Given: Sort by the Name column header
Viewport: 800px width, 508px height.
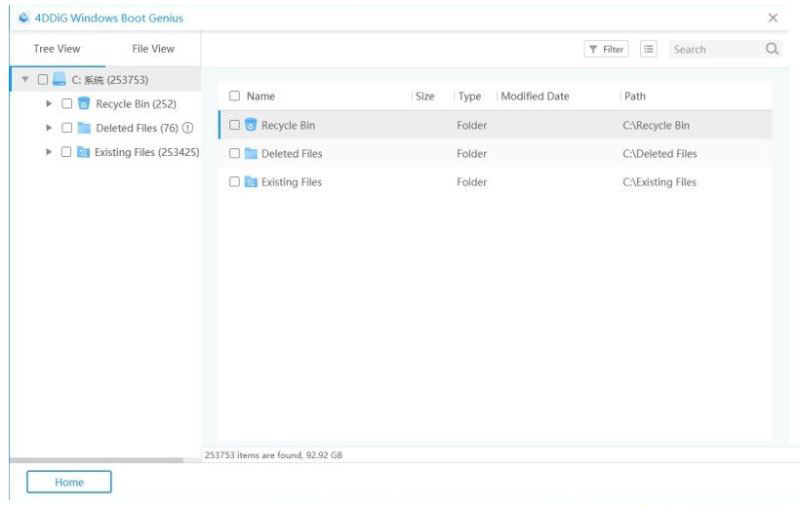Looking at the screenshot, I should tap(261, 96).
